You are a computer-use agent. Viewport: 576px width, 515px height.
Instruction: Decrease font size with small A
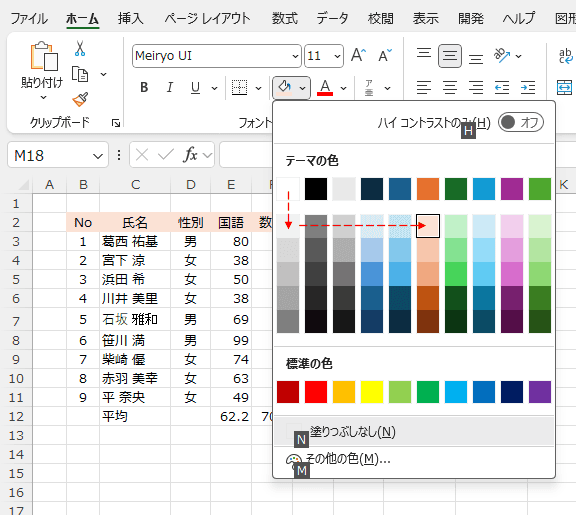click(385, 56)
